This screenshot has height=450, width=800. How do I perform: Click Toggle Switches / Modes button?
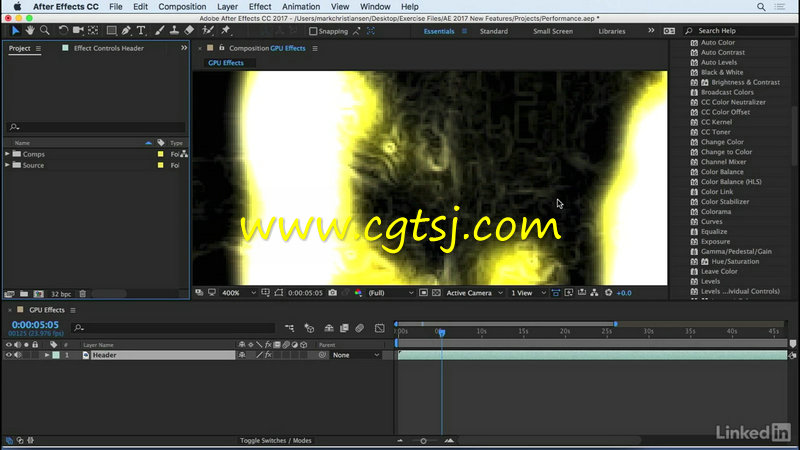[x=276, y=440]
